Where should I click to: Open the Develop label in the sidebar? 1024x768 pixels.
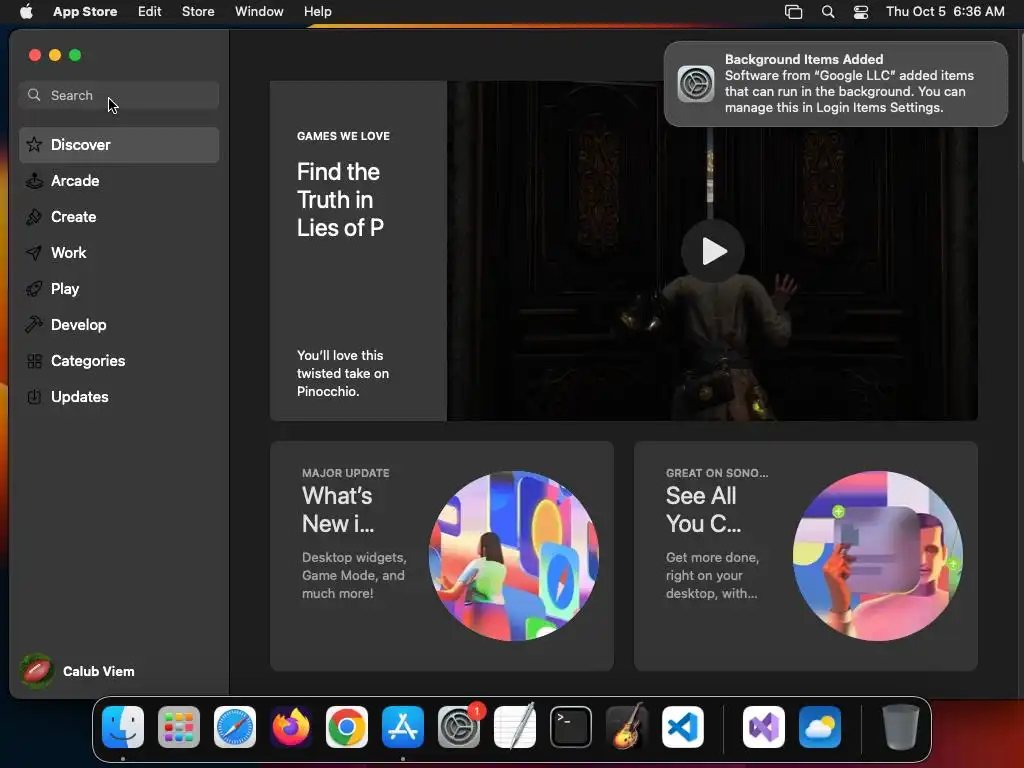coord(78,325)
